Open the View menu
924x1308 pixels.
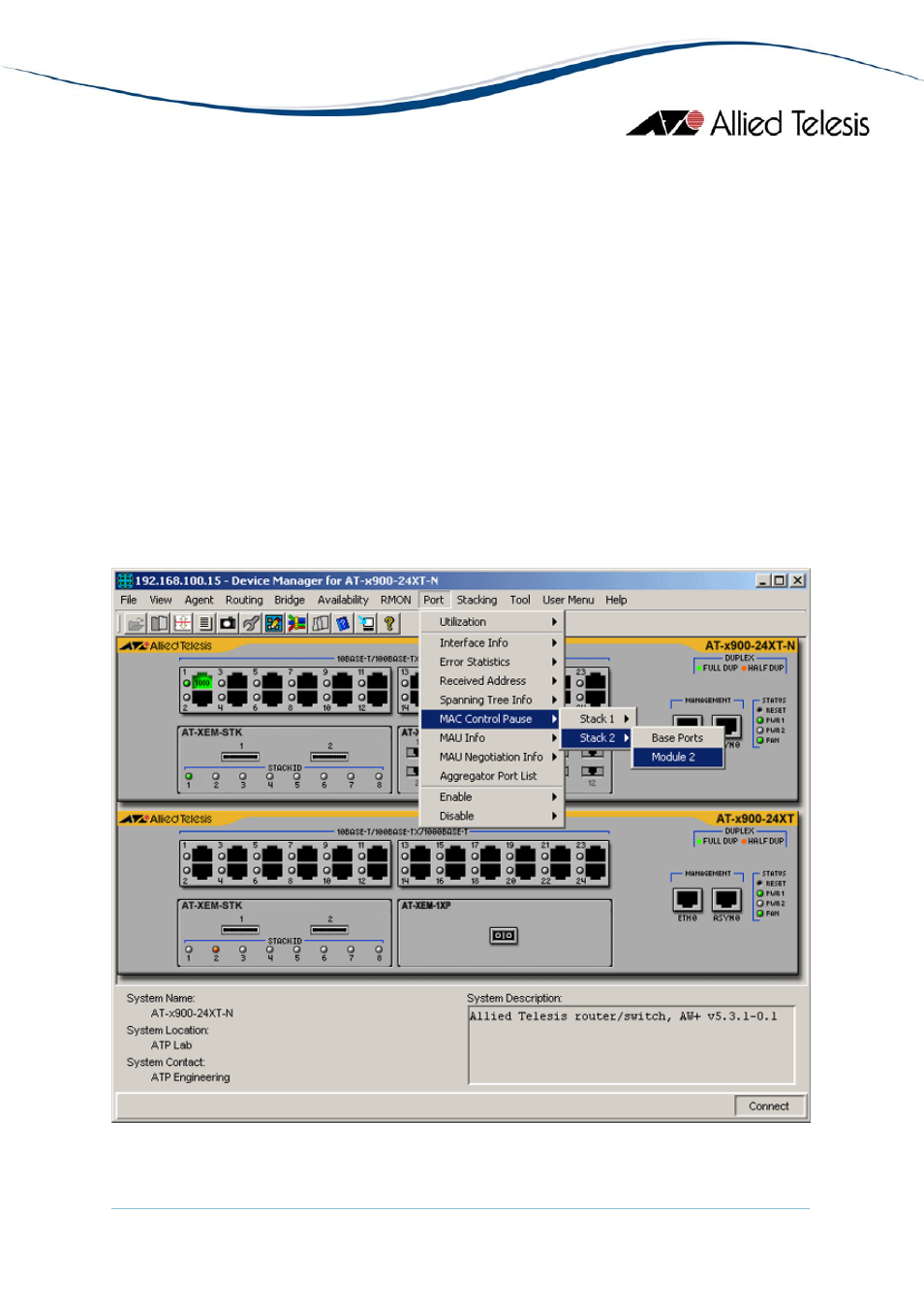pos(161,600)
